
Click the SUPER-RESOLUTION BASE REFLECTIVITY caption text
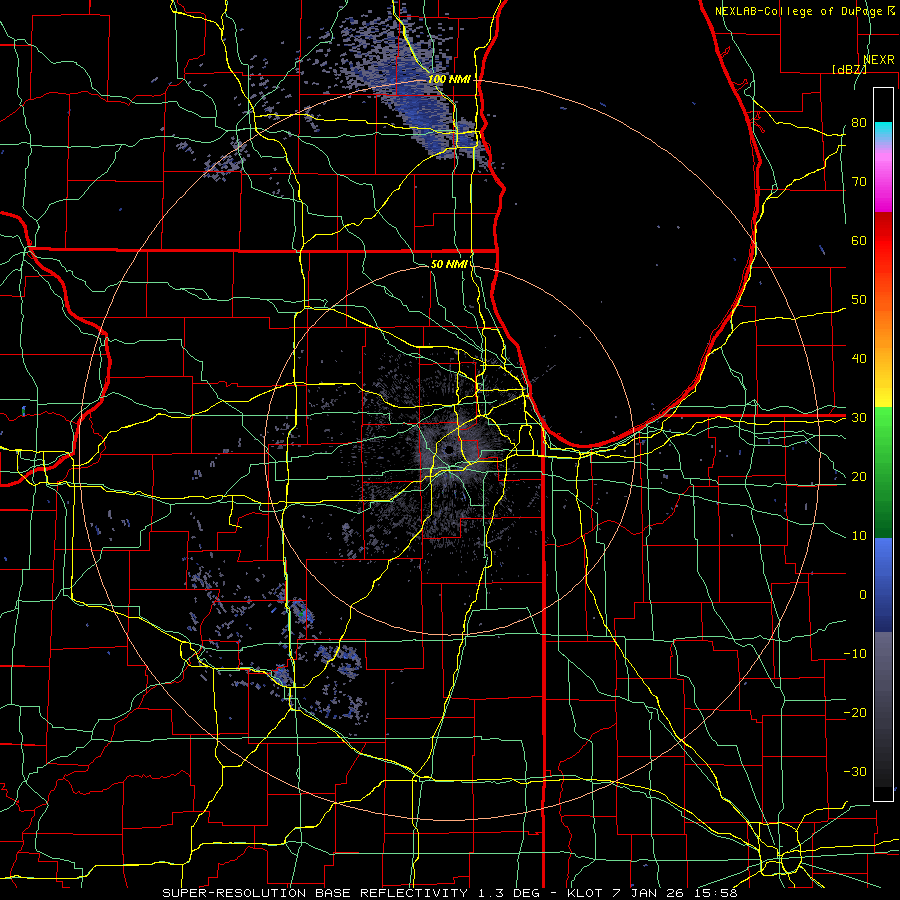[315, 893]
